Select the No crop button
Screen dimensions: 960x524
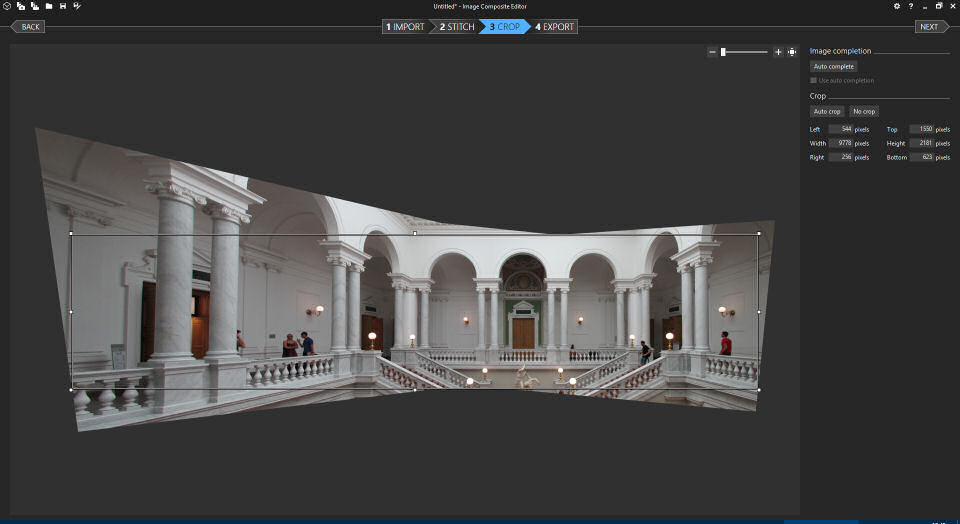[x=863, y=111]
